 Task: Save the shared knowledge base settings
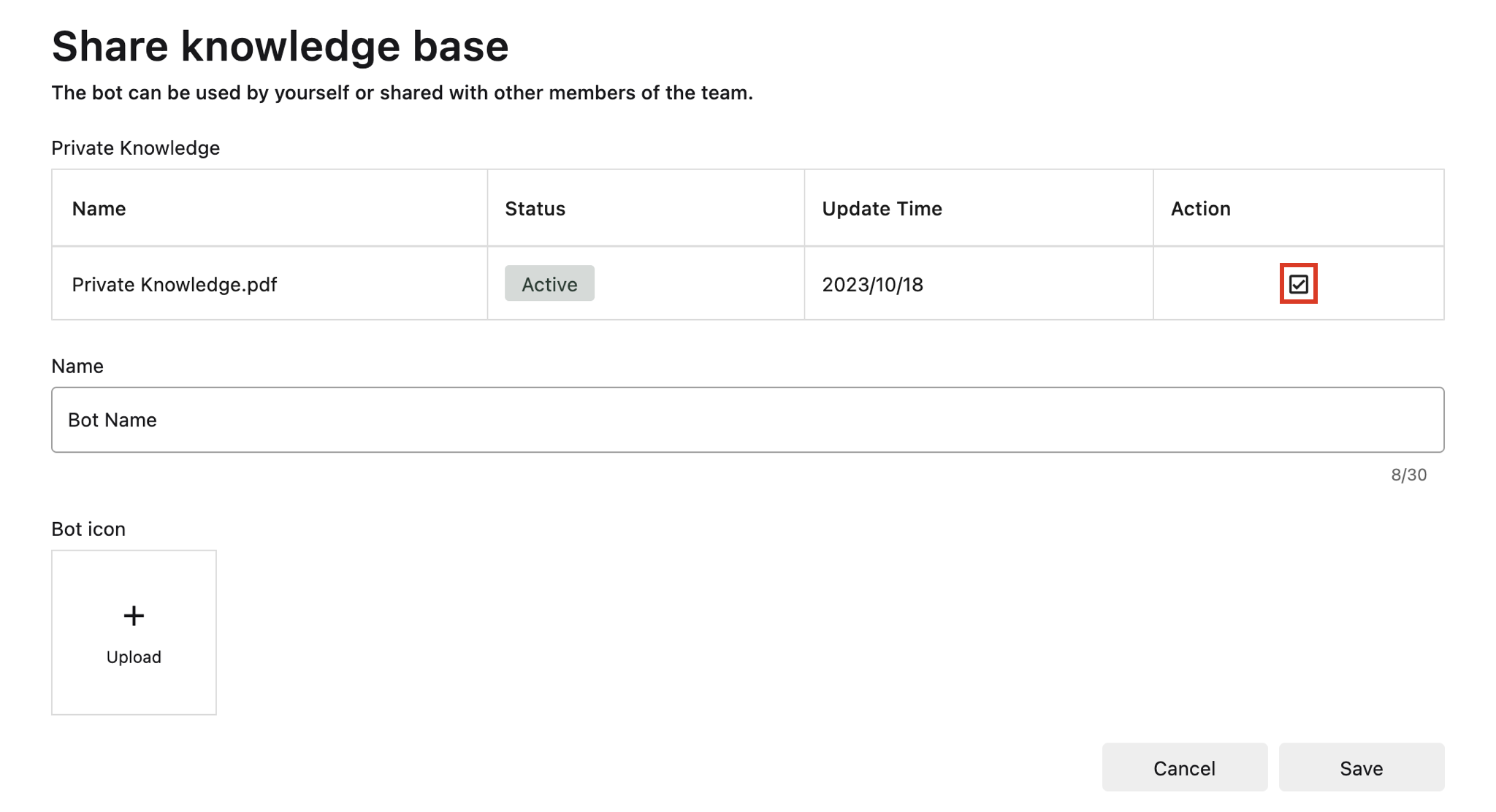(x=1361, y=767)
